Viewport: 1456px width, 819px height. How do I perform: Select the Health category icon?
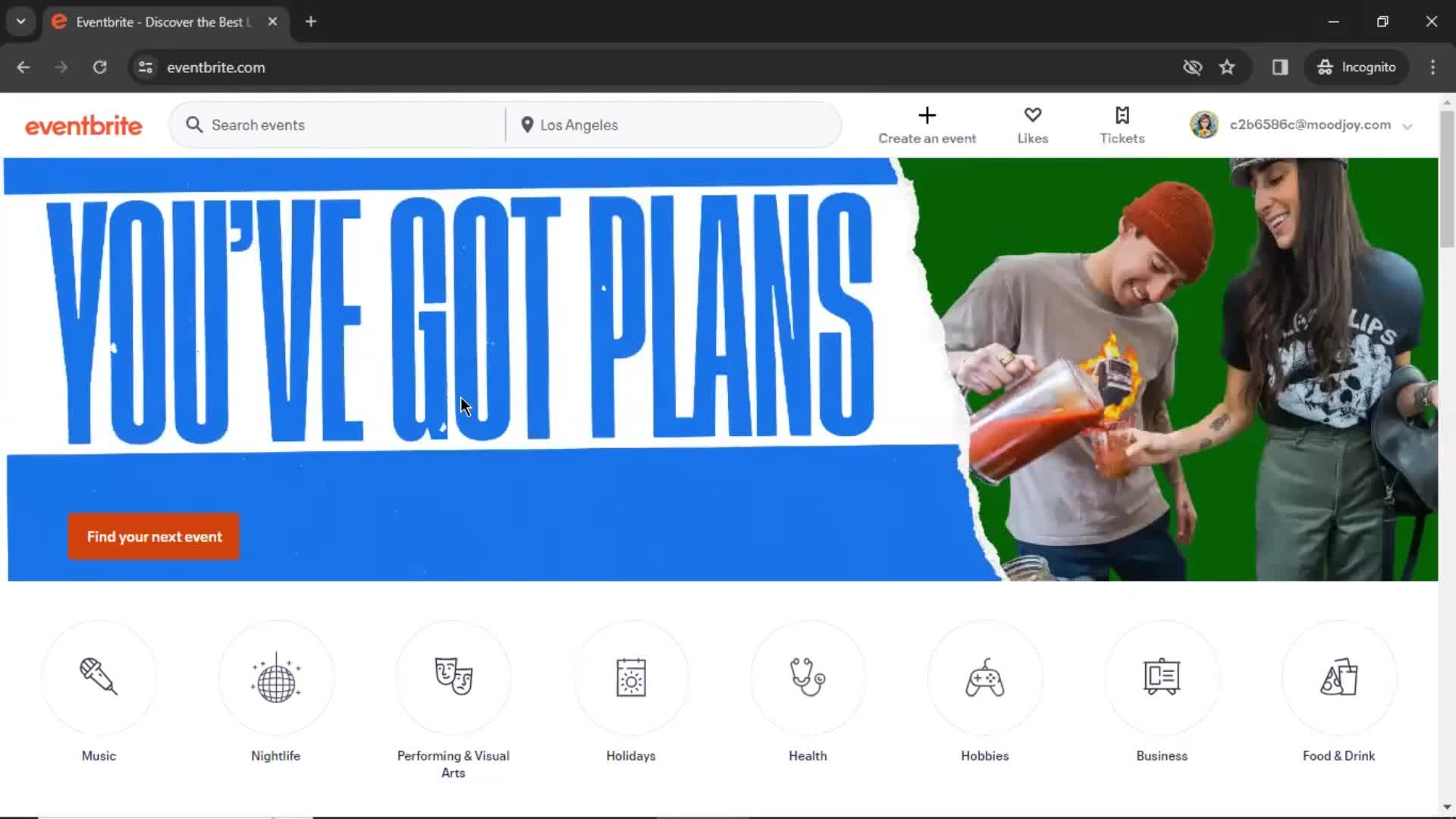pyautogui.click(x=808, y=678)
